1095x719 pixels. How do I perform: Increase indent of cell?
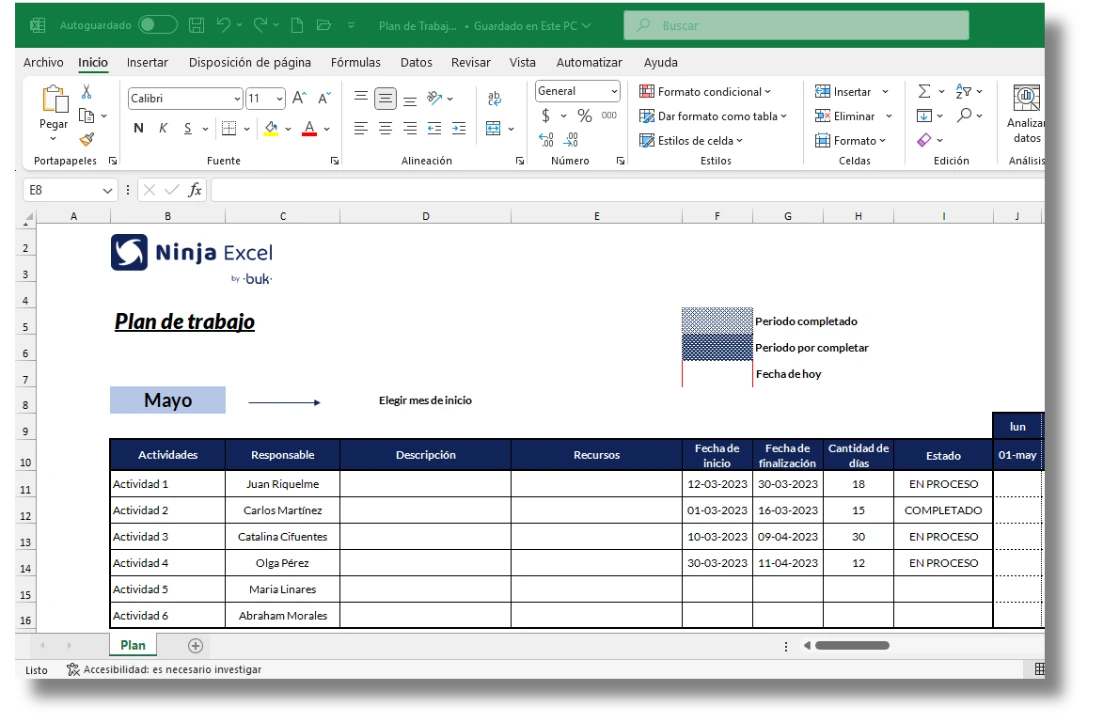click(459, 128)
